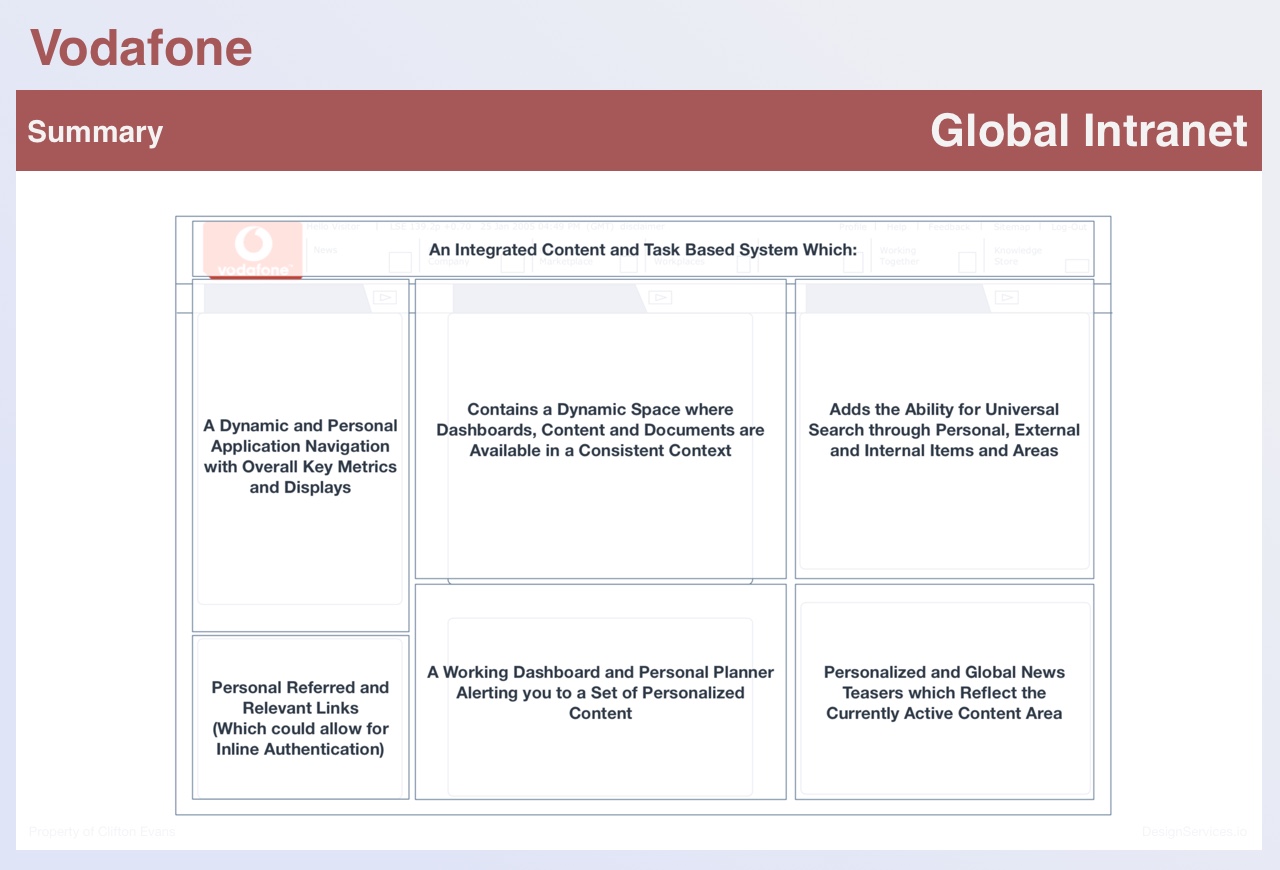The image size is (1280, 870).
Task: Click the Log-Out link
Action: coord(1068,227)
